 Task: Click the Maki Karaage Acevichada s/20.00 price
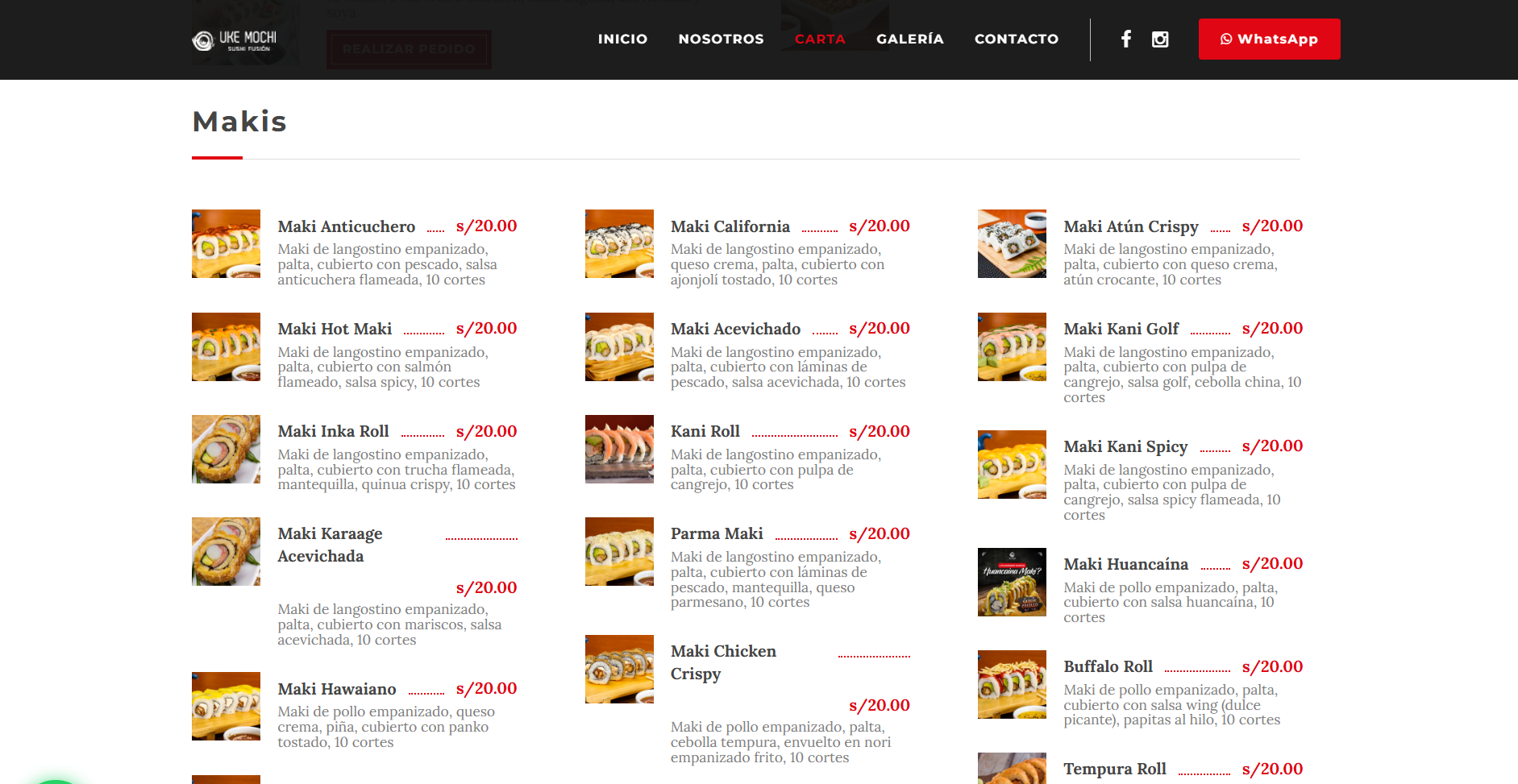click(x=487, y=587)
